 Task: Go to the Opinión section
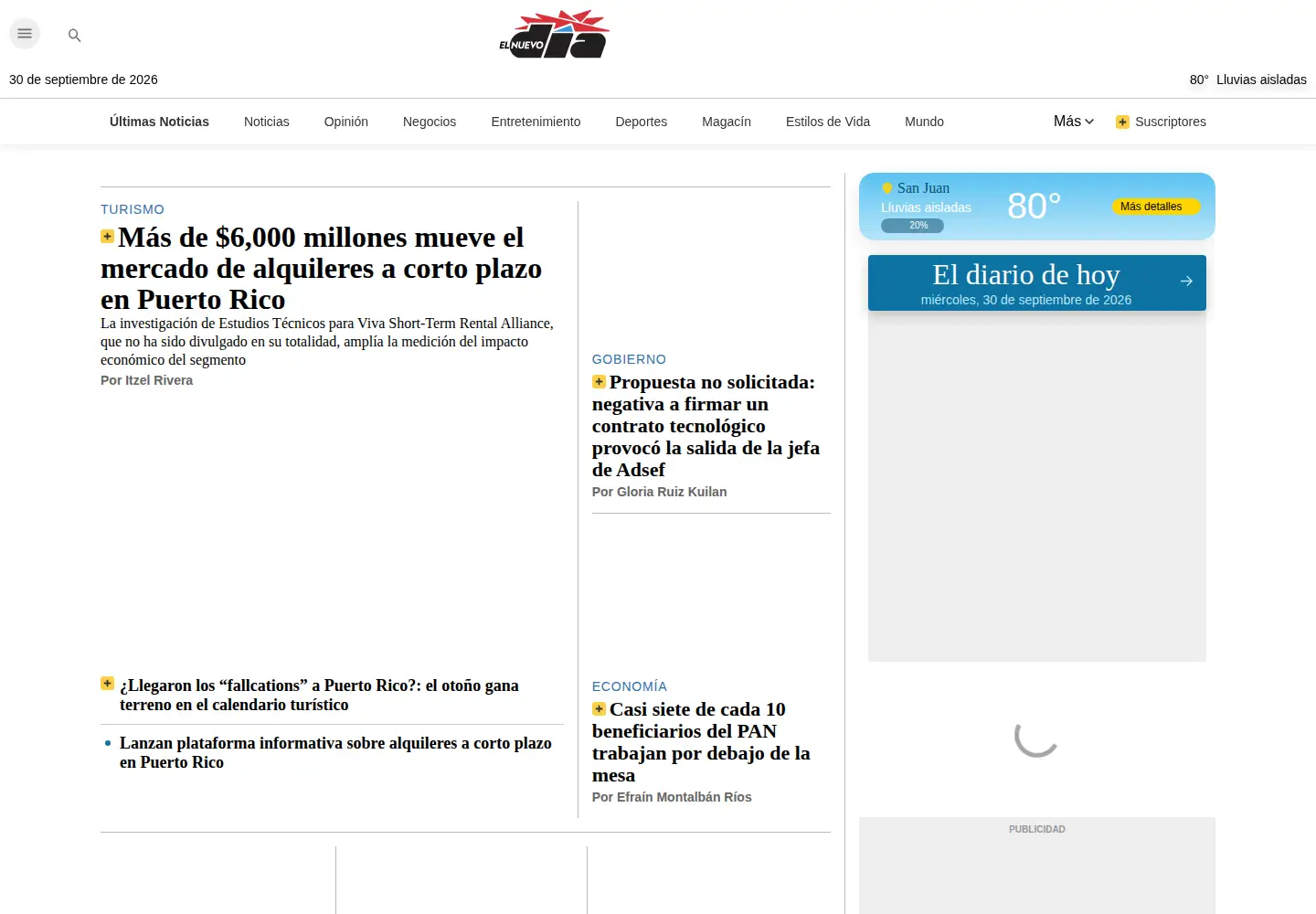[346, 122]
